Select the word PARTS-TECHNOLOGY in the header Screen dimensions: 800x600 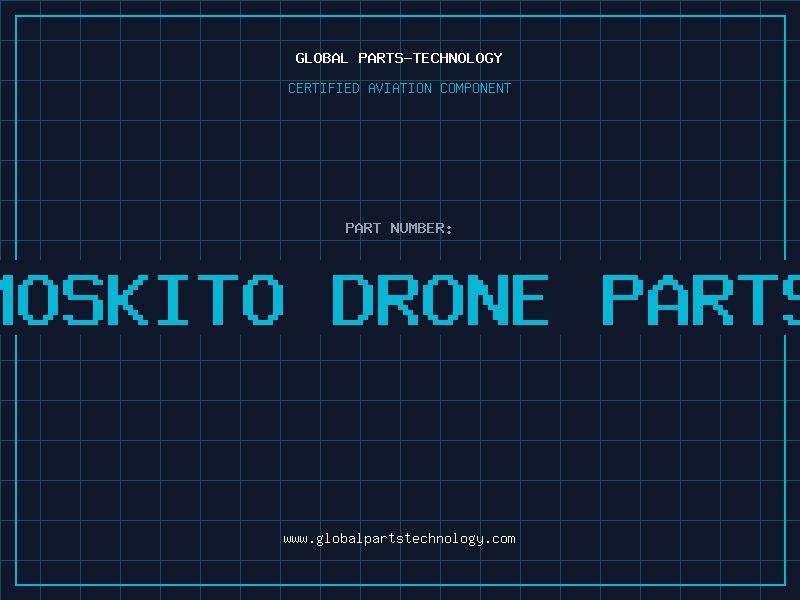point(431,58)
